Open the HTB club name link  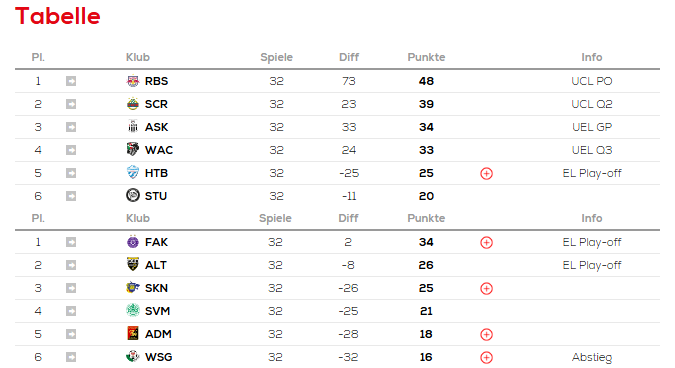click(x=156, y=173)
